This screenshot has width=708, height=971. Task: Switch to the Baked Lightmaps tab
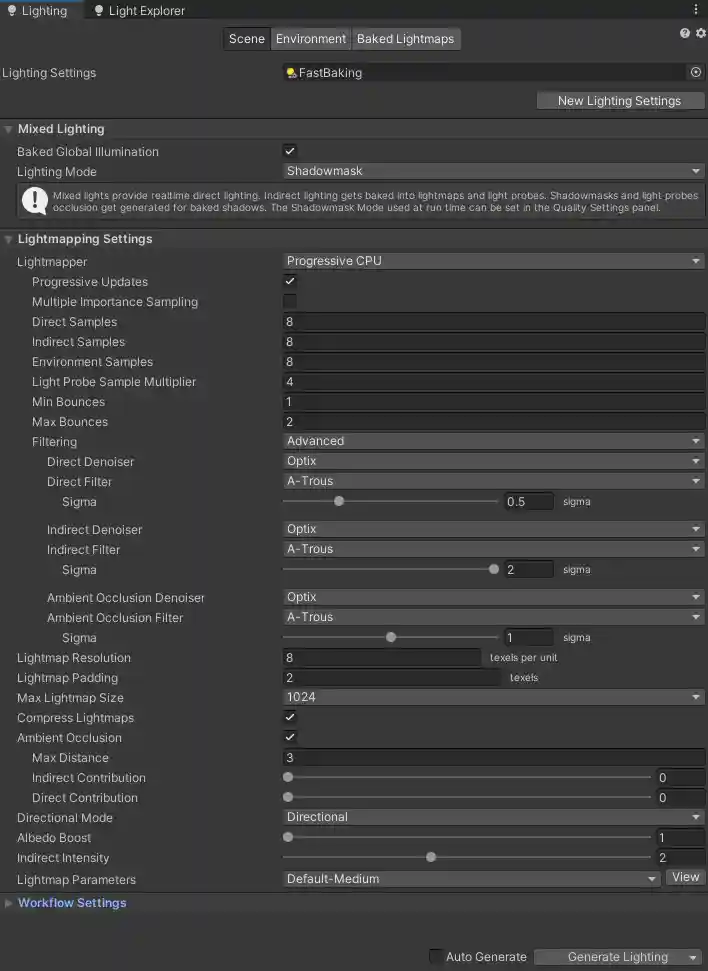point(406,38)
